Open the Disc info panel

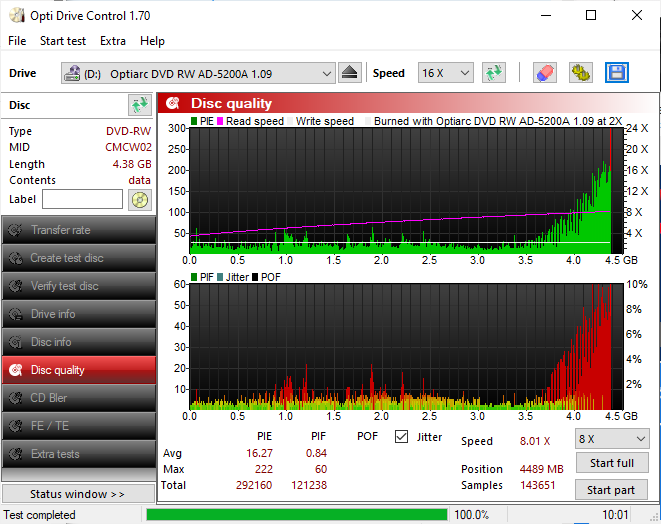click(79, 342)
